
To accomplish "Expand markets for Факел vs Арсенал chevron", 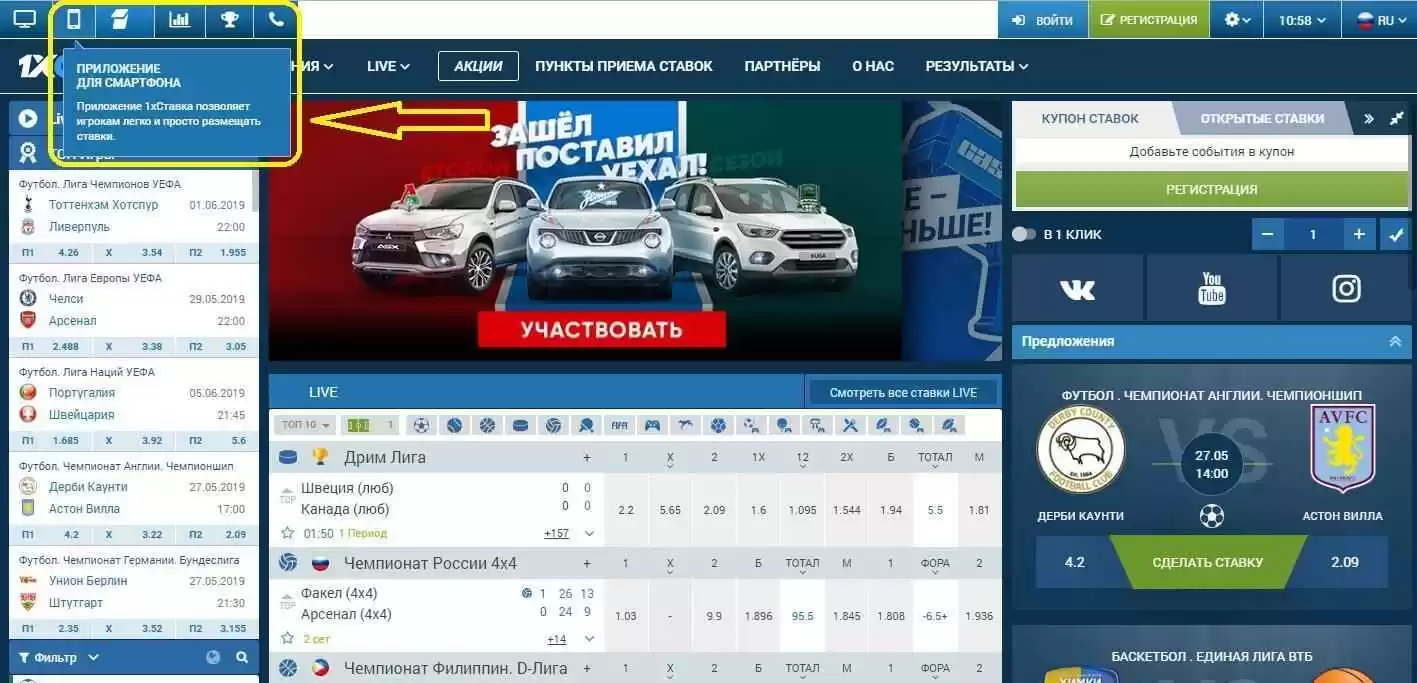I will [x=589, y=638].
